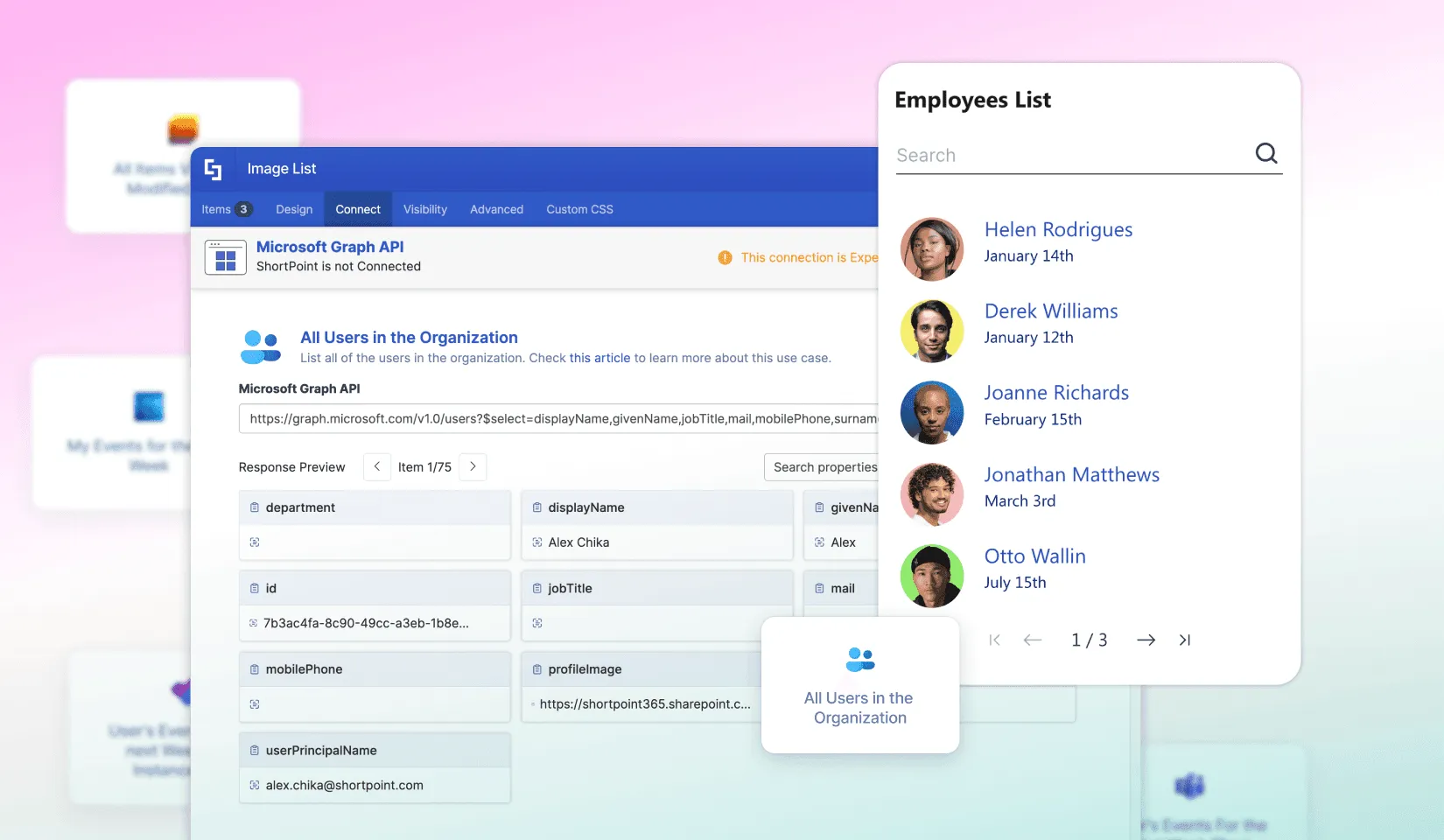Open Derek Williams' profile photo

point(932,331)
